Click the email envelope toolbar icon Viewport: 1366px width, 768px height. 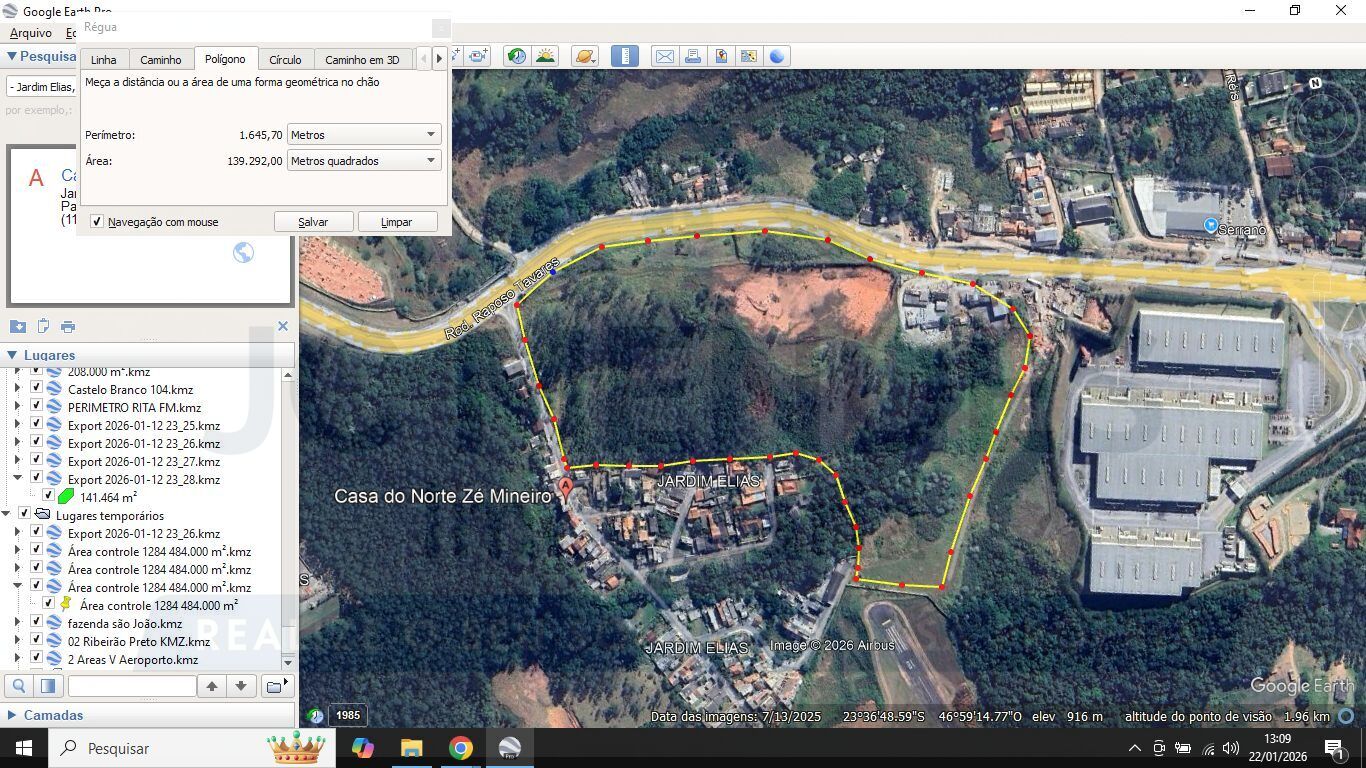click(x=664, y=56)
